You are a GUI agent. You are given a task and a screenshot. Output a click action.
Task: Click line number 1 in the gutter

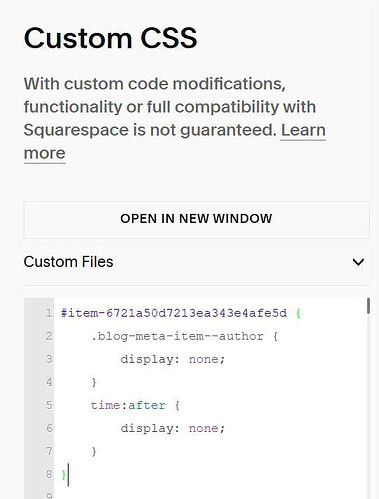[x=49, y=313]
